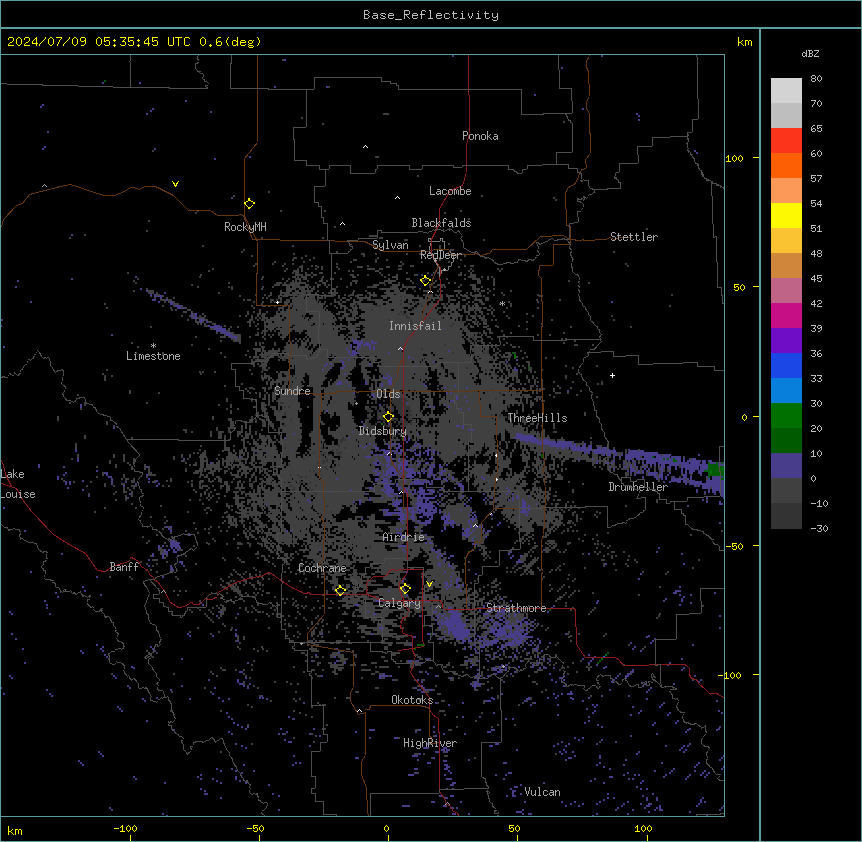Select the Stettler city label
Viewport: 862px width, 842px height.
[x=634, y=237]
